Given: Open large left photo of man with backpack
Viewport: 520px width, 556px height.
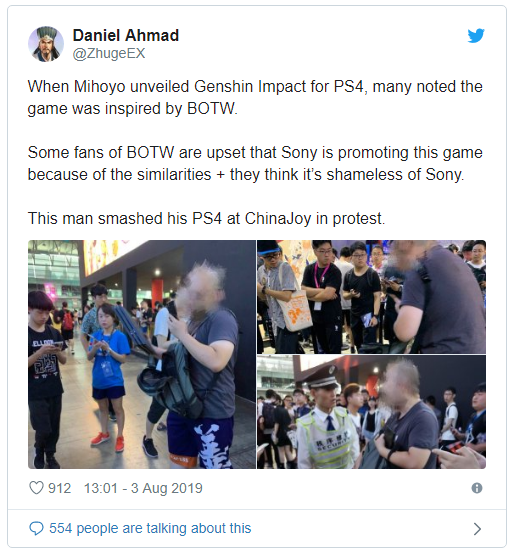Looking at the screenshot, I should click(142, 355).
